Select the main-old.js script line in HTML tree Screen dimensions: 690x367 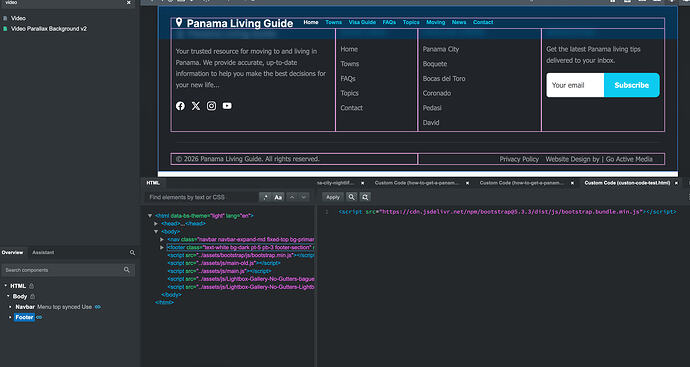(224, 264)
